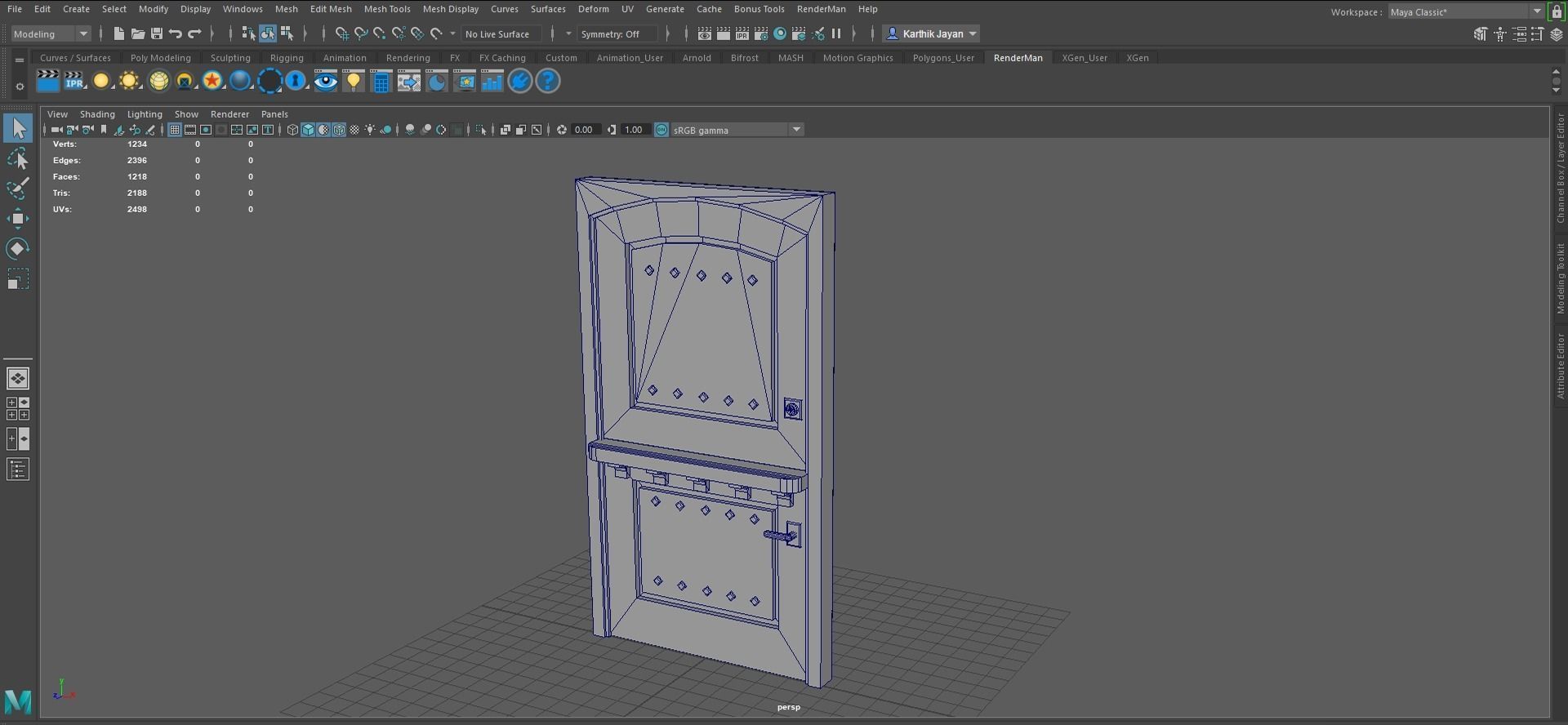The image size is (1568, 725).
Task: Open the viewport Renderer menu
Action: (x=229, y=114)
